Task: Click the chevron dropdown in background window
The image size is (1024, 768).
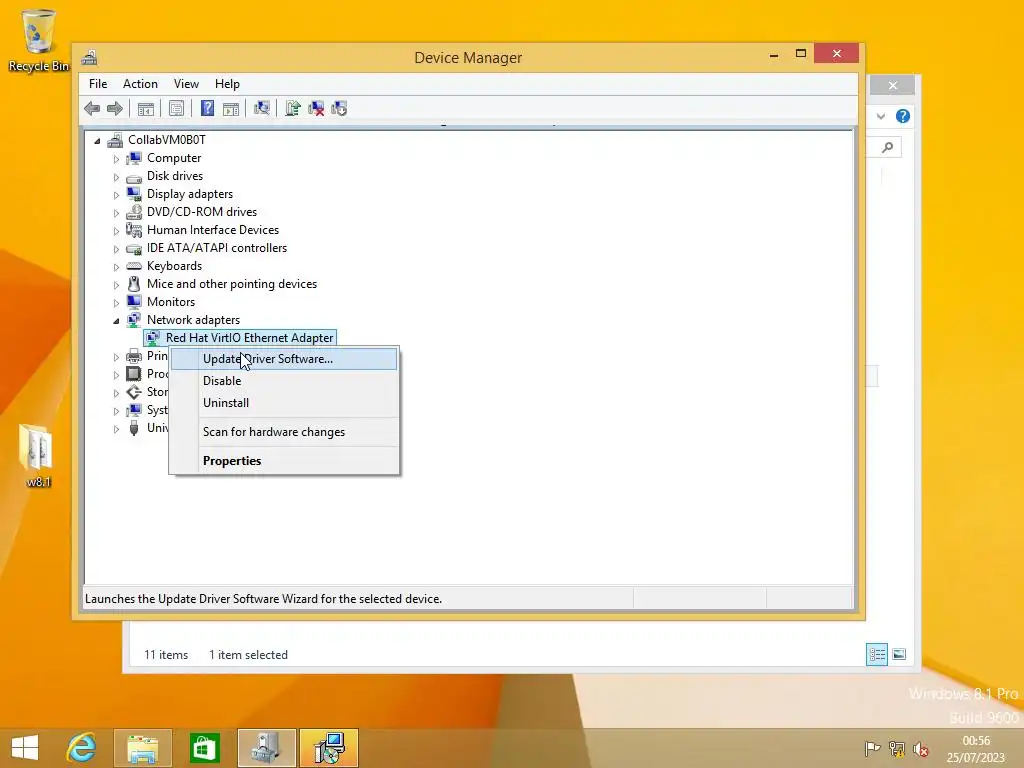Action: [881, 116]
